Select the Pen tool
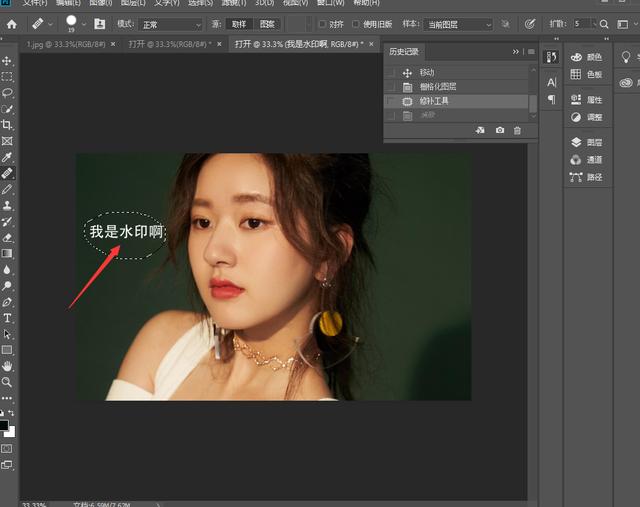This screenshot has height=507, width=640. coord(7,302)
